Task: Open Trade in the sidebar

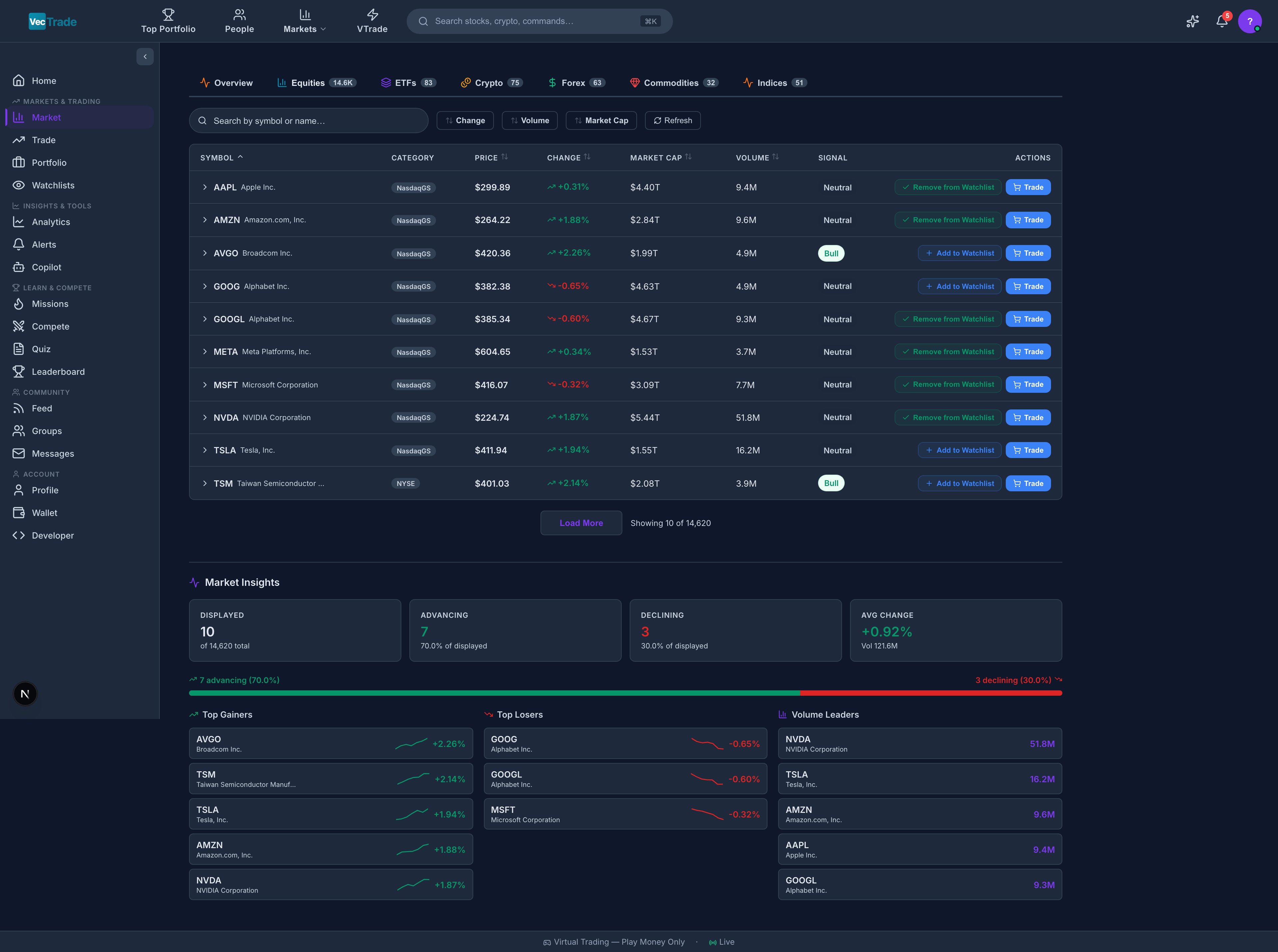Action: point(80,140)
